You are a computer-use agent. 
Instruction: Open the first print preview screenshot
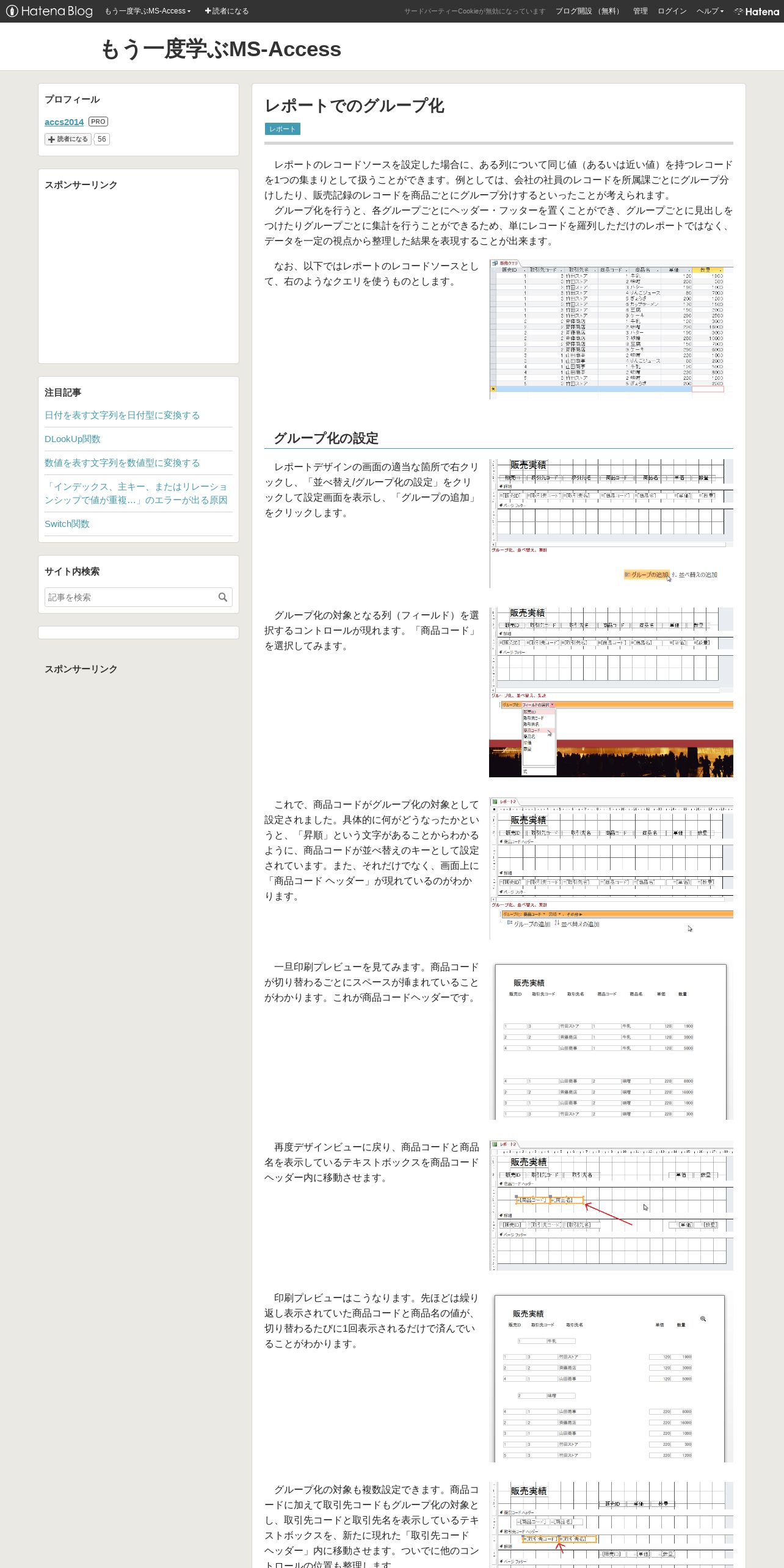click(611, 1039)
